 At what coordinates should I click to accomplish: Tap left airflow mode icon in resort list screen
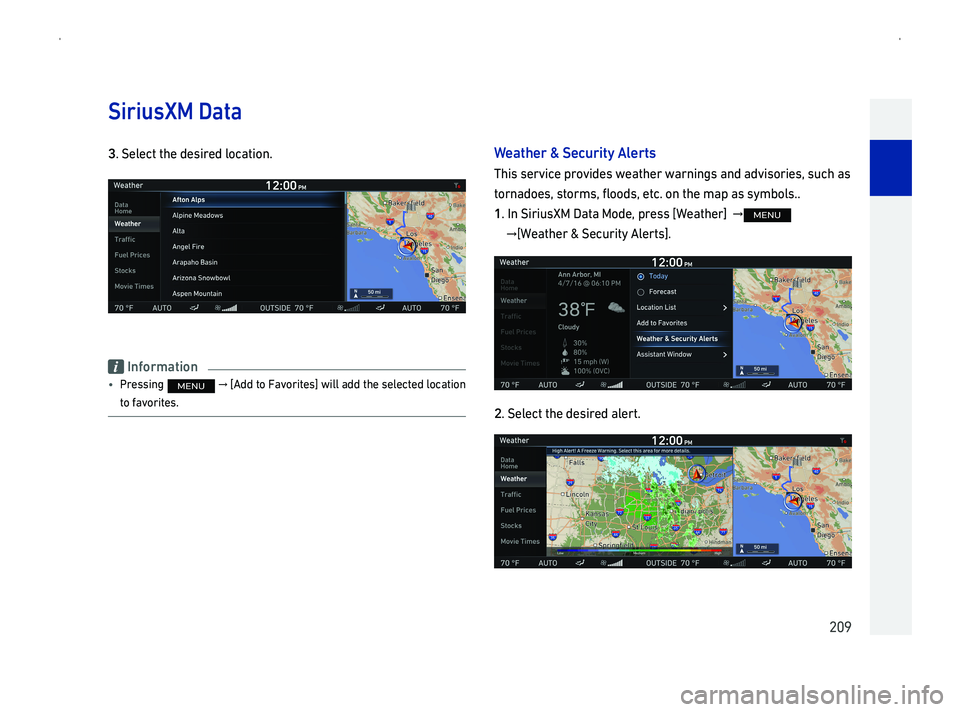coord(194,308)
